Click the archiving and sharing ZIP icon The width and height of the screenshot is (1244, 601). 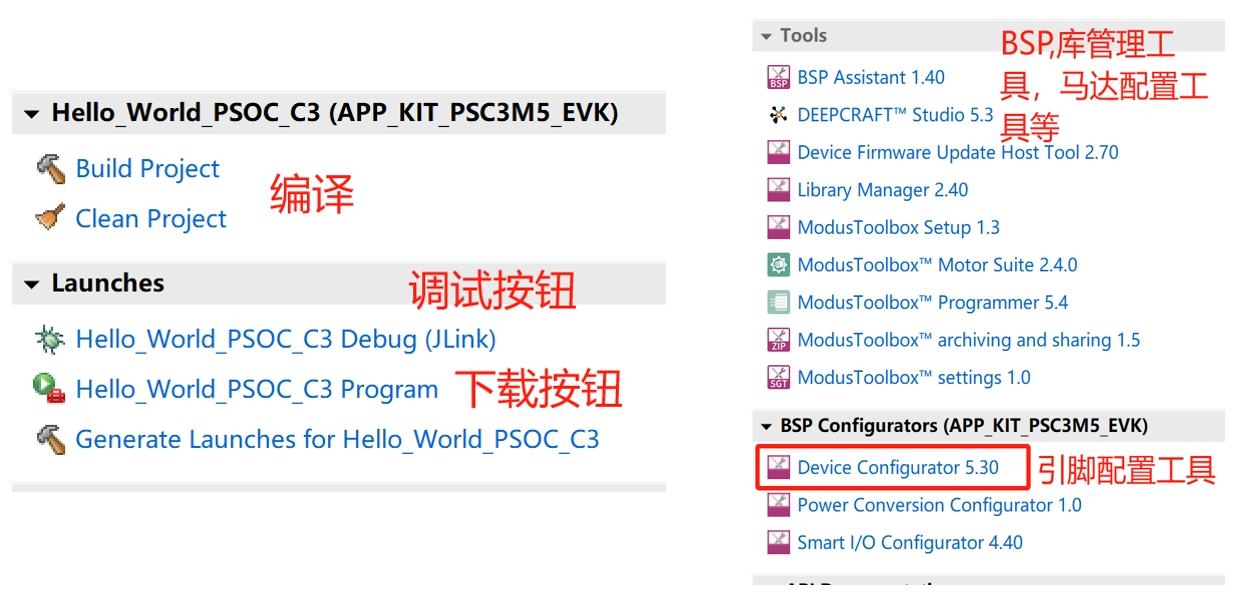778,340
